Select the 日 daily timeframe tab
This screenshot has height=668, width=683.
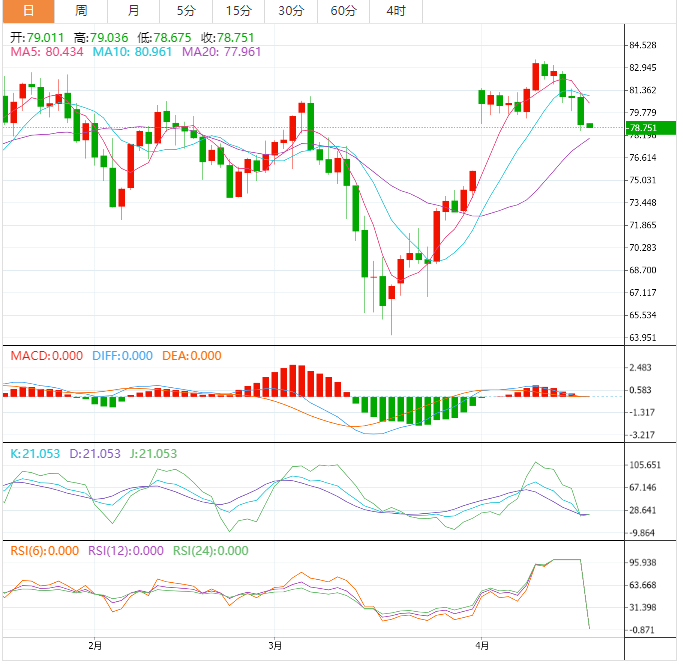pos(29,11)
